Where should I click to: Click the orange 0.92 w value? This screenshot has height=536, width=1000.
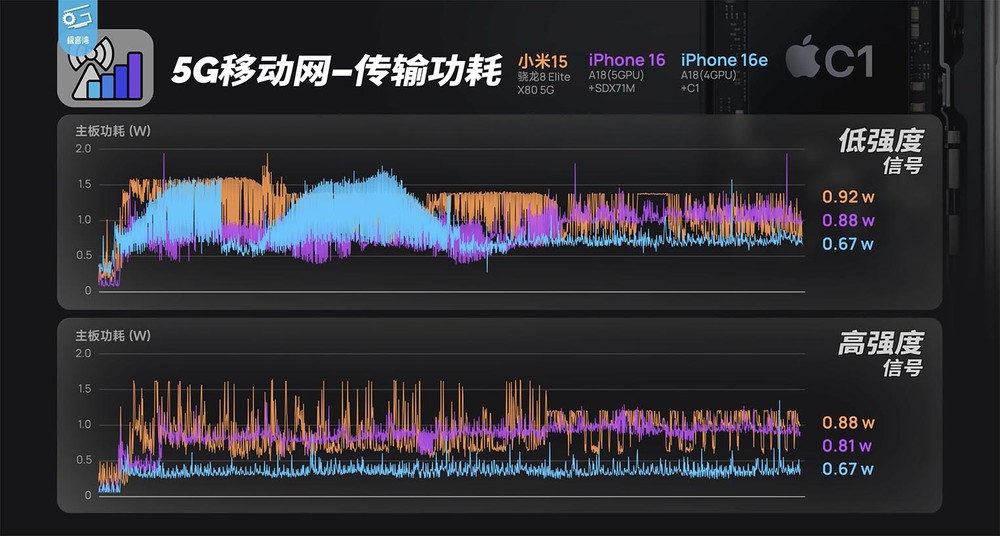(x=848, y=197)
